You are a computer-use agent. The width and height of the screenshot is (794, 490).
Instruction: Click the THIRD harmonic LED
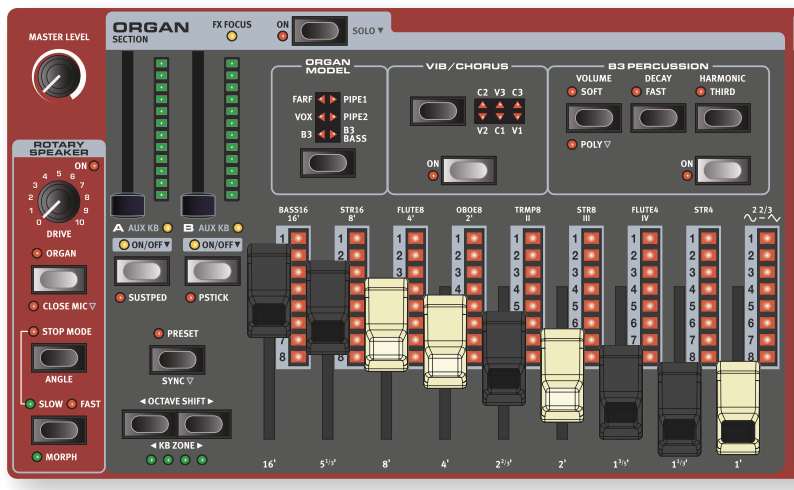coord(701,92)
